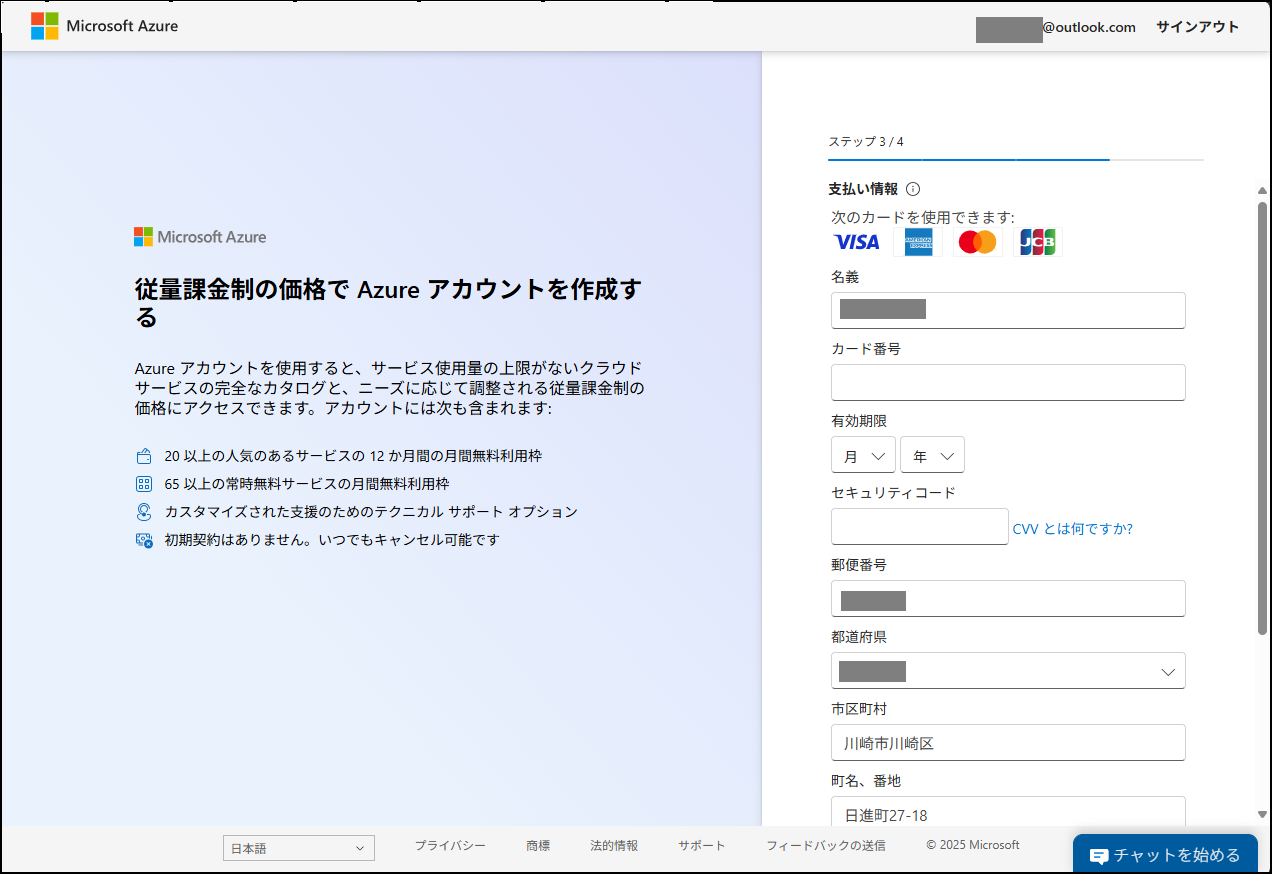Open the 商標 footer link
The image size is (1272, 874).
(538, 846)
